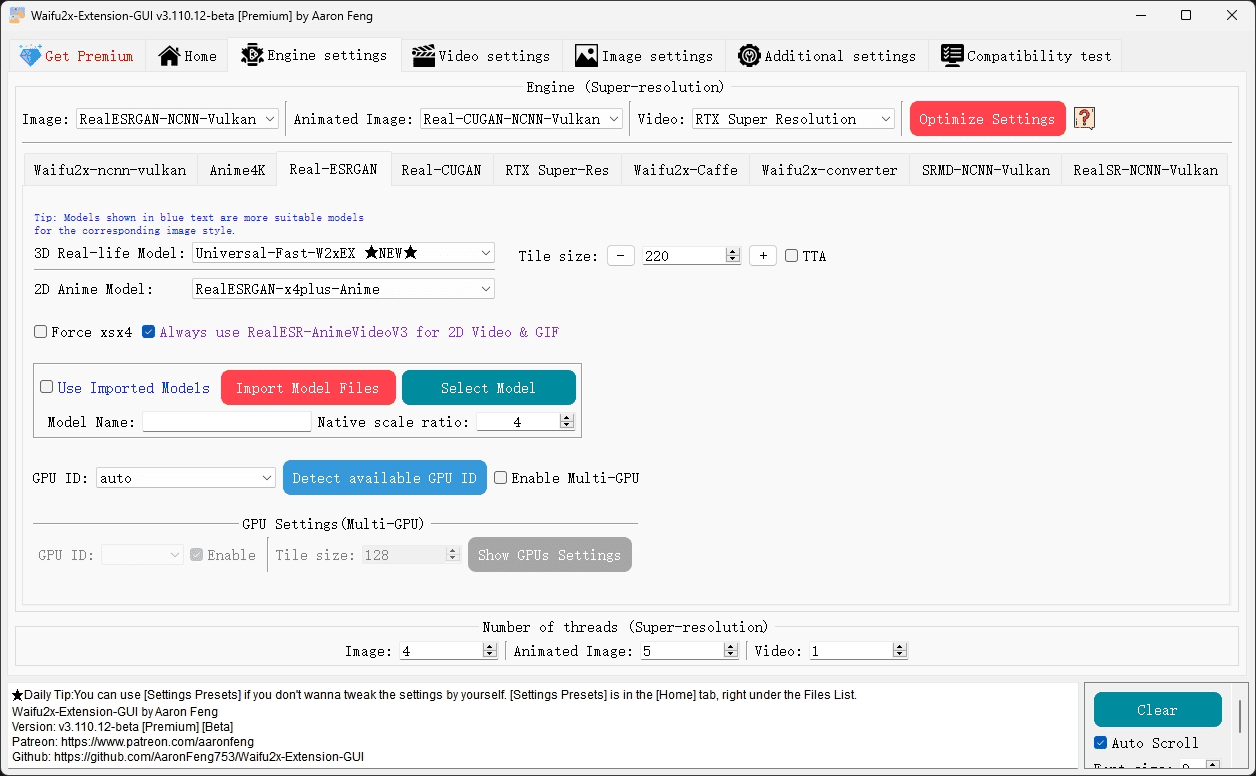1256x776 pixels.
Task: Enable Multi-GPU checkbox
Action: (500, 478)
